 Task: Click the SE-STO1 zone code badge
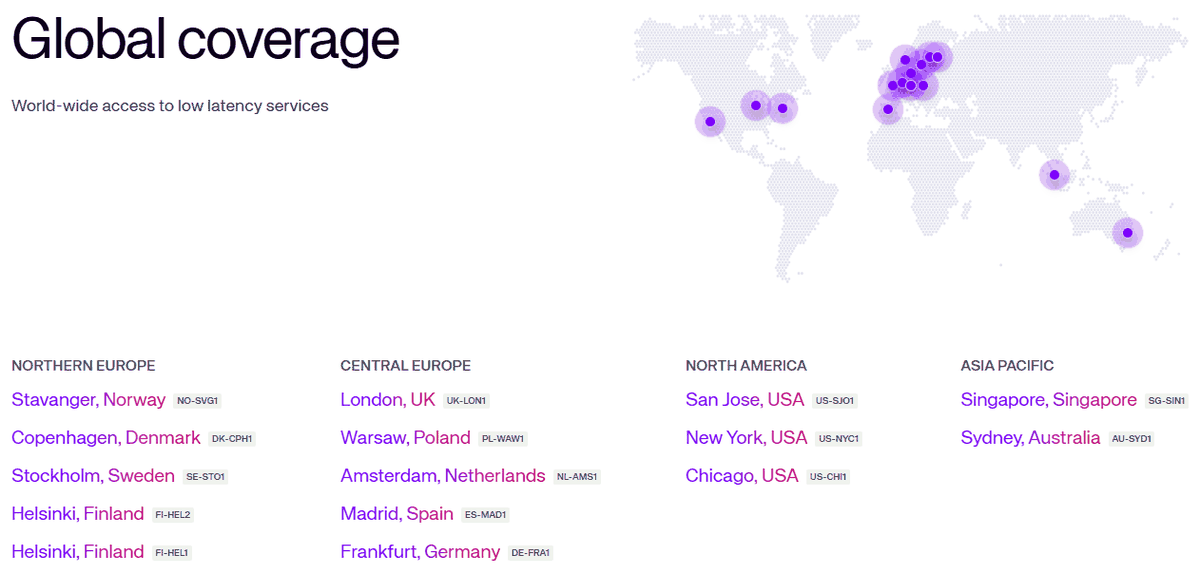pos(205,477)
